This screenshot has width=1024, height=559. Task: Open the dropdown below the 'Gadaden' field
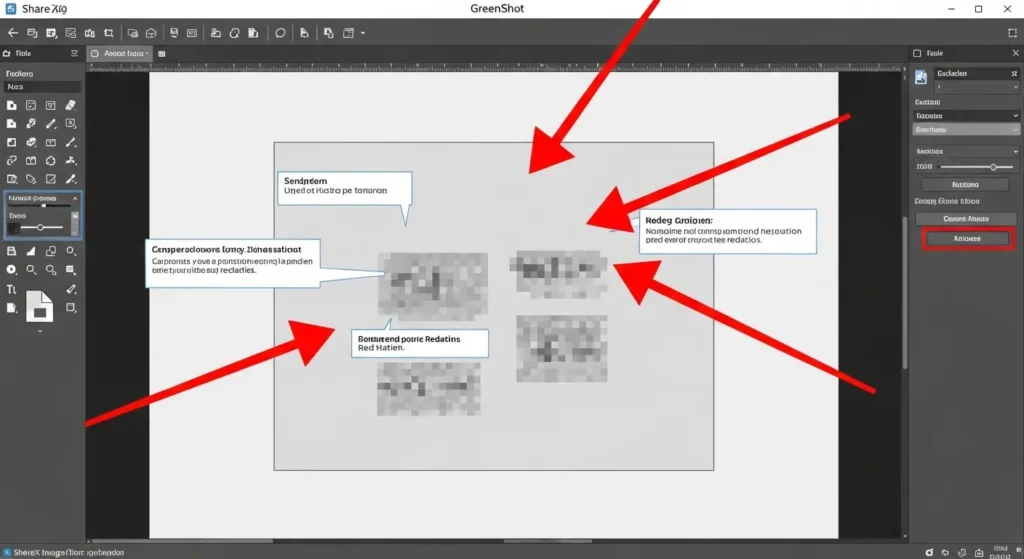pyautogui.click(x=976, y=87)
